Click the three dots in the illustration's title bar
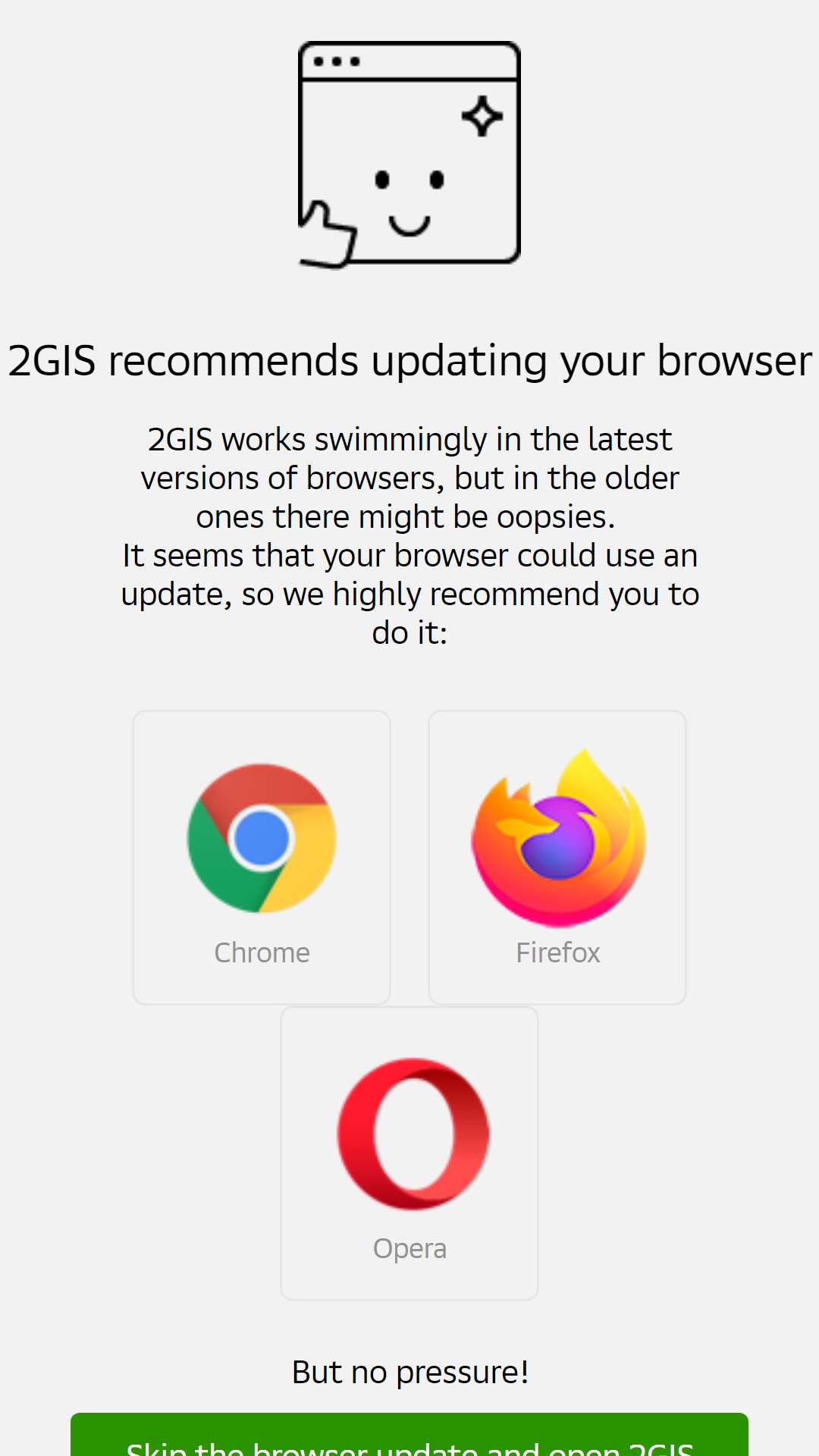 (337, 61)
